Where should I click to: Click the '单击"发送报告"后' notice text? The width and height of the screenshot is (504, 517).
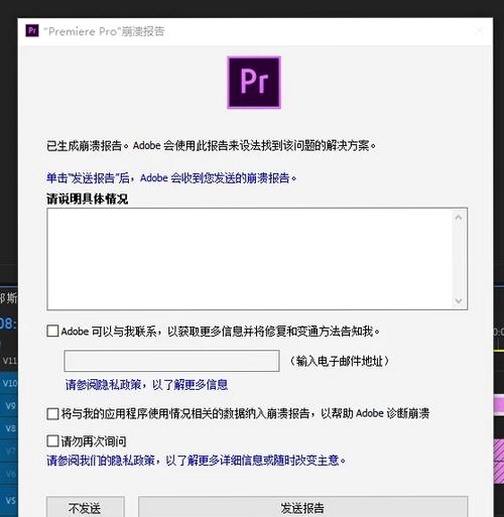pos(171,178)
